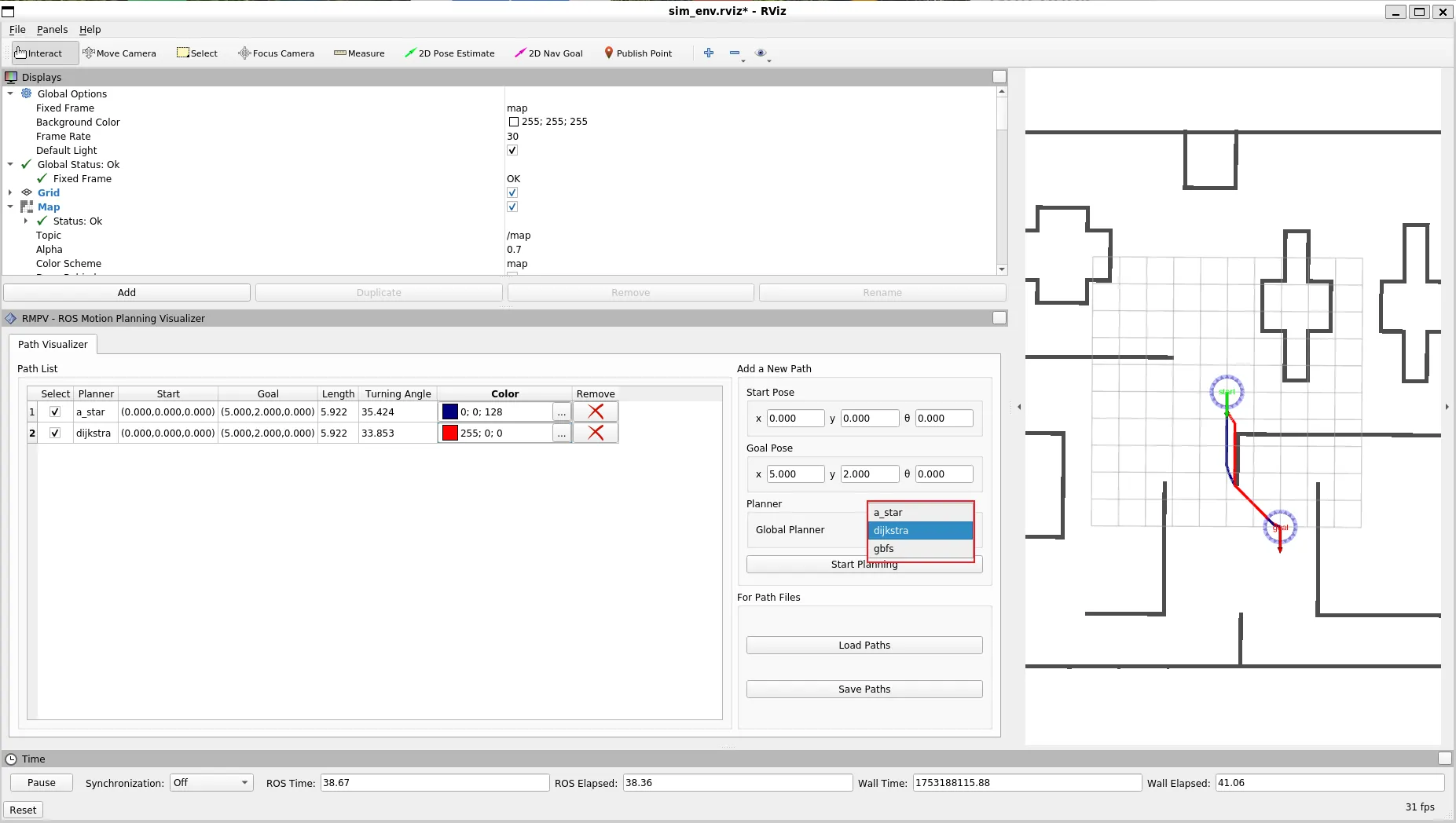This screenshot has height=823, width=1456.
Task: Remove the dijkstra path with red X
Action: tap(596, 433)
